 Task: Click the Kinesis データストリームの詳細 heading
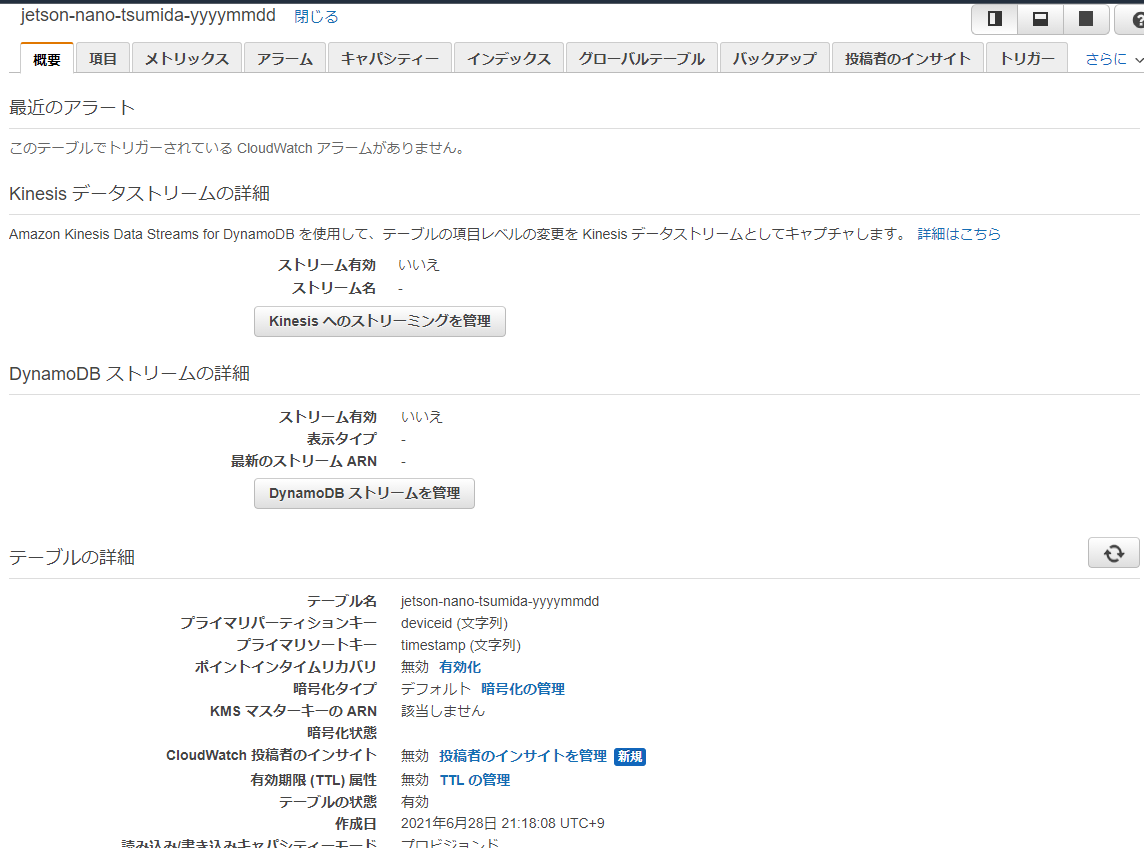click(139, 193)
